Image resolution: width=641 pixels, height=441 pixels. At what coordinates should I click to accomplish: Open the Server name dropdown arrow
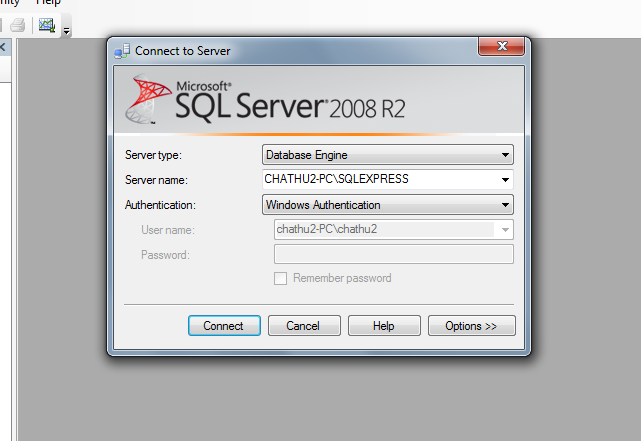[x=505, y=180]
